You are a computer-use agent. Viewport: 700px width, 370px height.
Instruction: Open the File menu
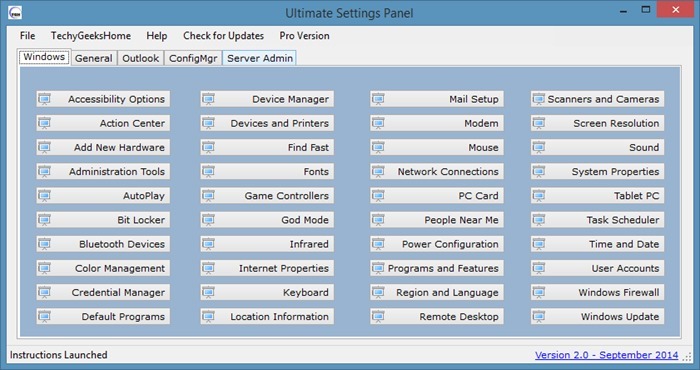[x=28, y=36]
